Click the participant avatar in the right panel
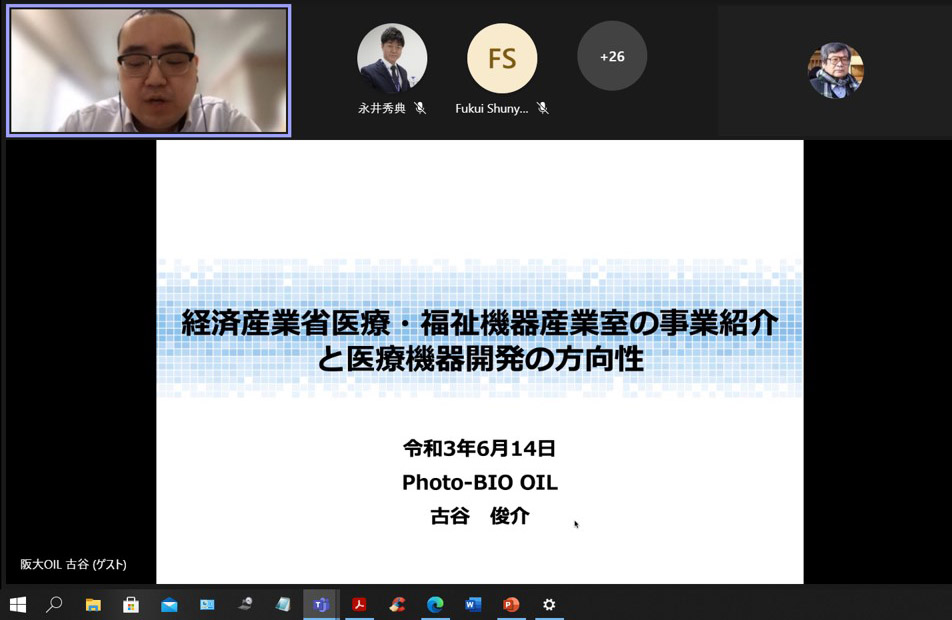952x620 pixels. (835, 70)
